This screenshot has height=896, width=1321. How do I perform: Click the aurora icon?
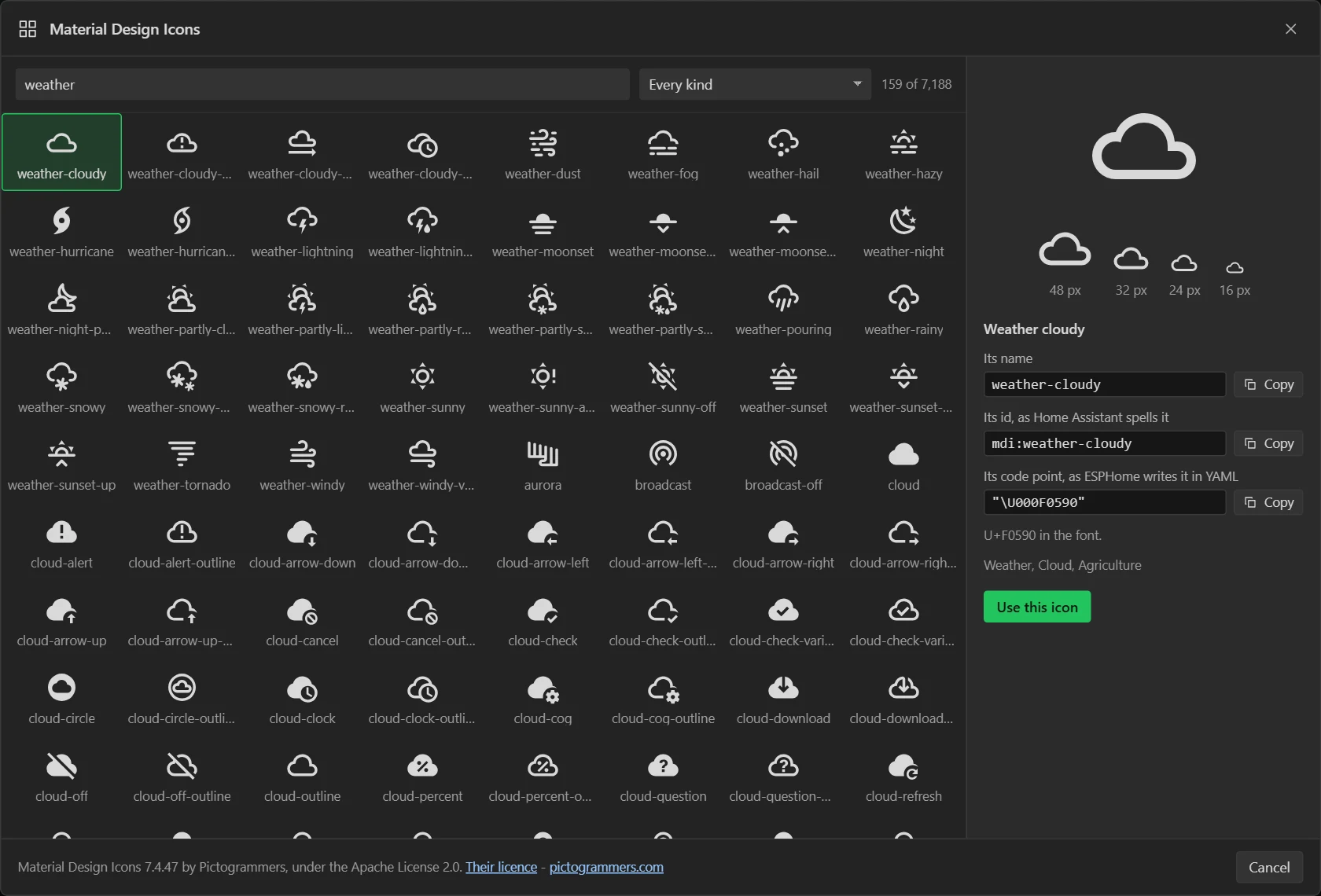point(543,464)
